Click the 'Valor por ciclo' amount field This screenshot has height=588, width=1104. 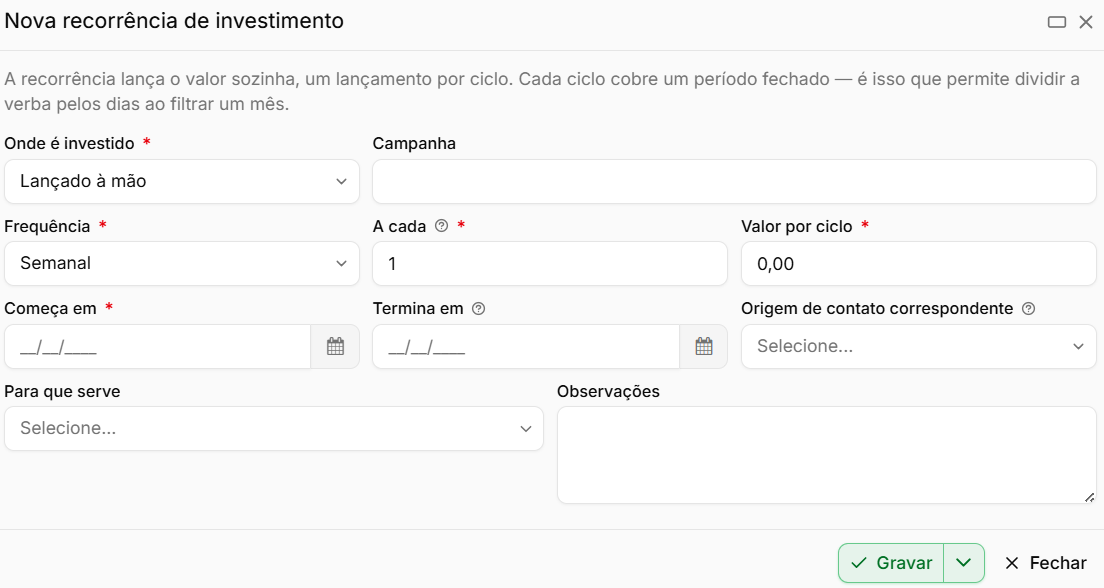click(x=919, y=263)
